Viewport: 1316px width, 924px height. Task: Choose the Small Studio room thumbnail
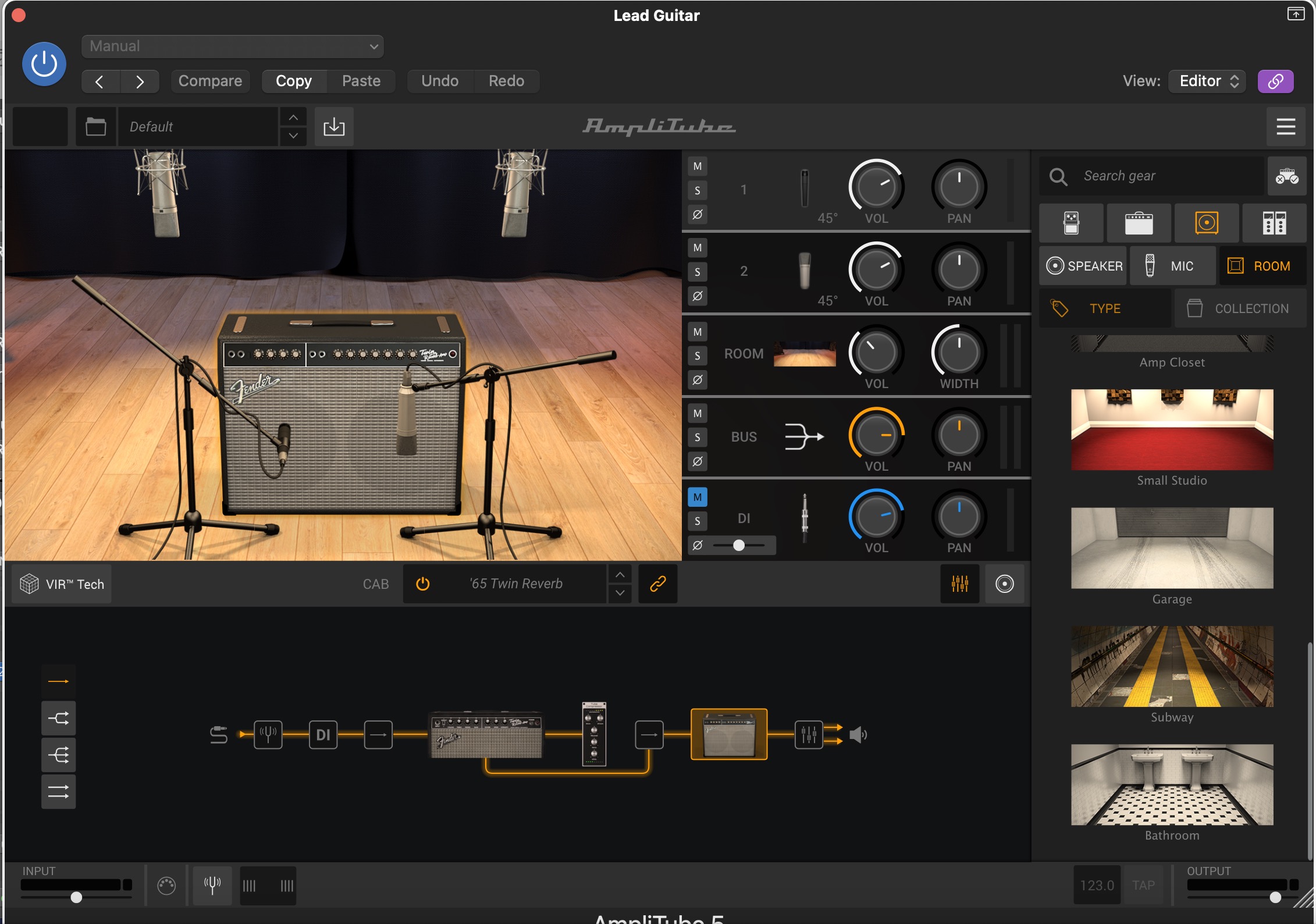pyautogui.click(x=1172, y=429)
